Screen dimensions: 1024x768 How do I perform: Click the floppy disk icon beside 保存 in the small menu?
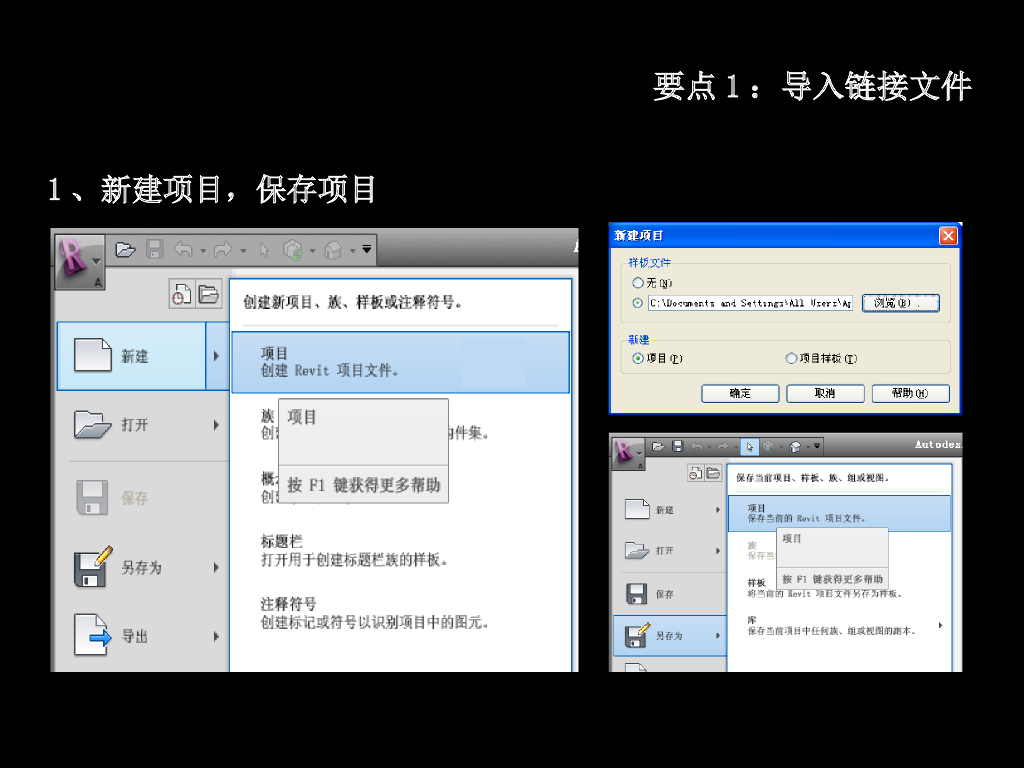point(637,594)
